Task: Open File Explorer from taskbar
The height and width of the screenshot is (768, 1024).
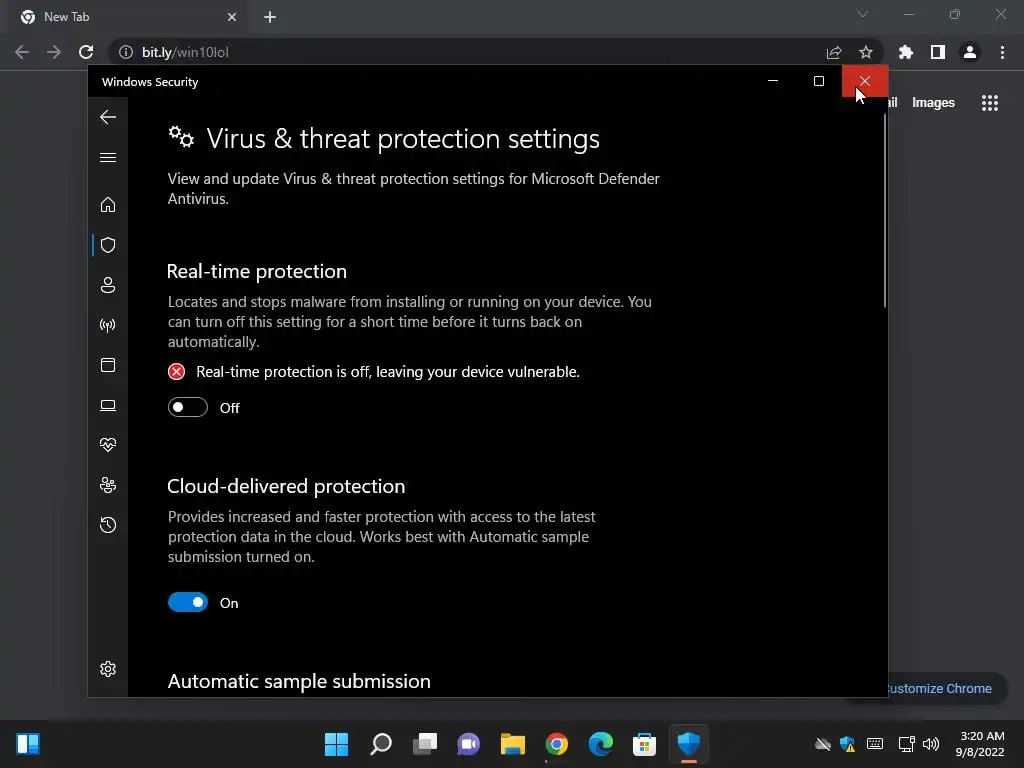Action: click(513, 744)
